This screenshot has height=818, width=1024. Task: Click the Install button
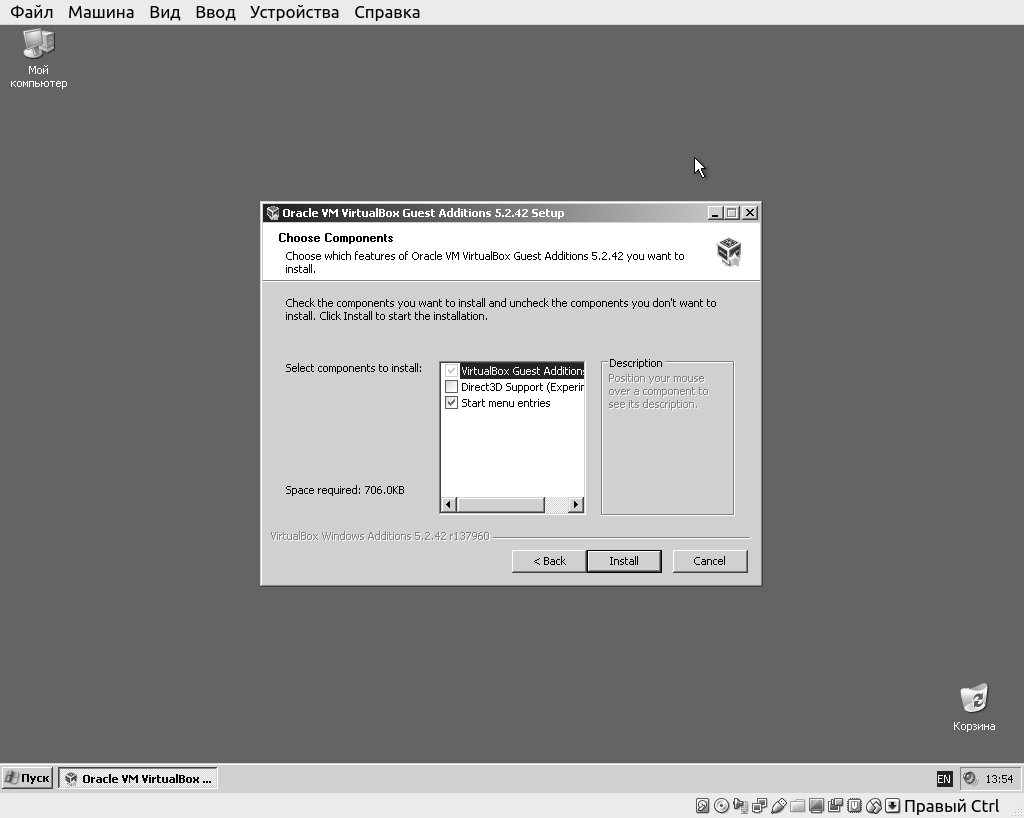[x=624, y=561]
